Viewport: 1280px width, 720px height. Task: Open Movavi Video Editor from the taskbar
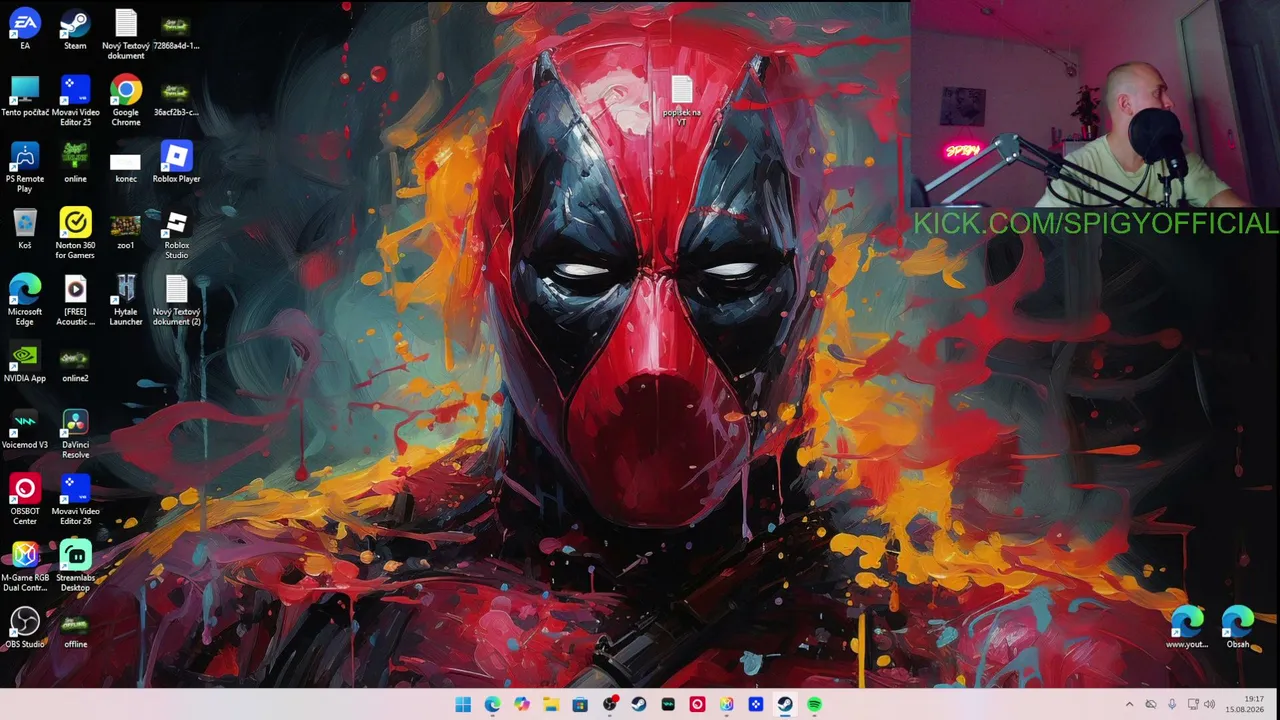tap(756, 705)
